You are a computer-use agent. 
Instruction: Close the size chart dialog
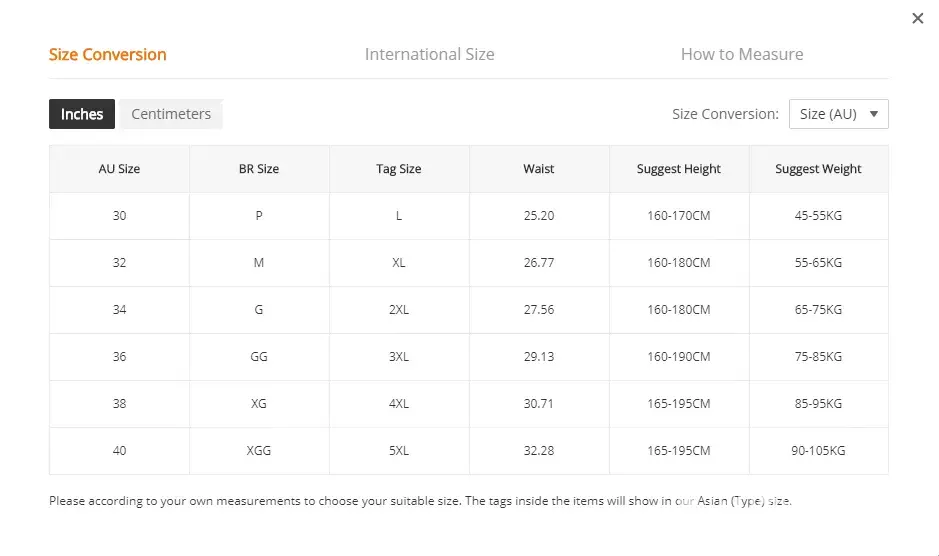pyautogui.click(x=917, y=18)
